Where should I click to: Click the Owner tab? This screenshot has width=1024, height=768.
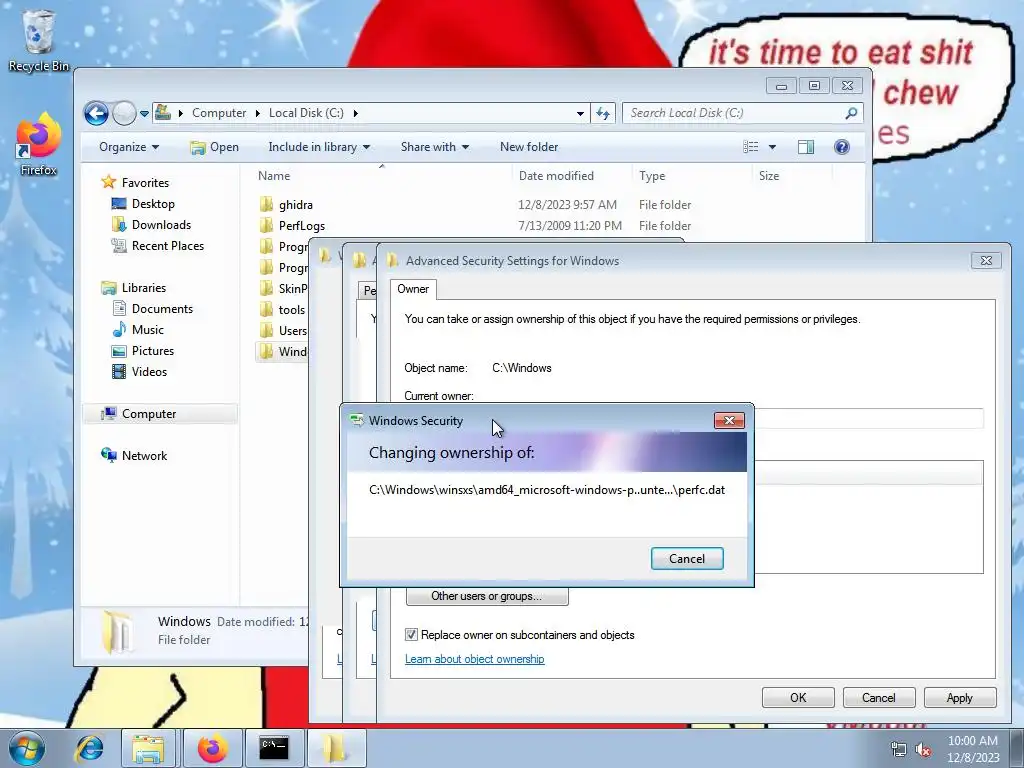click(413, 289)
